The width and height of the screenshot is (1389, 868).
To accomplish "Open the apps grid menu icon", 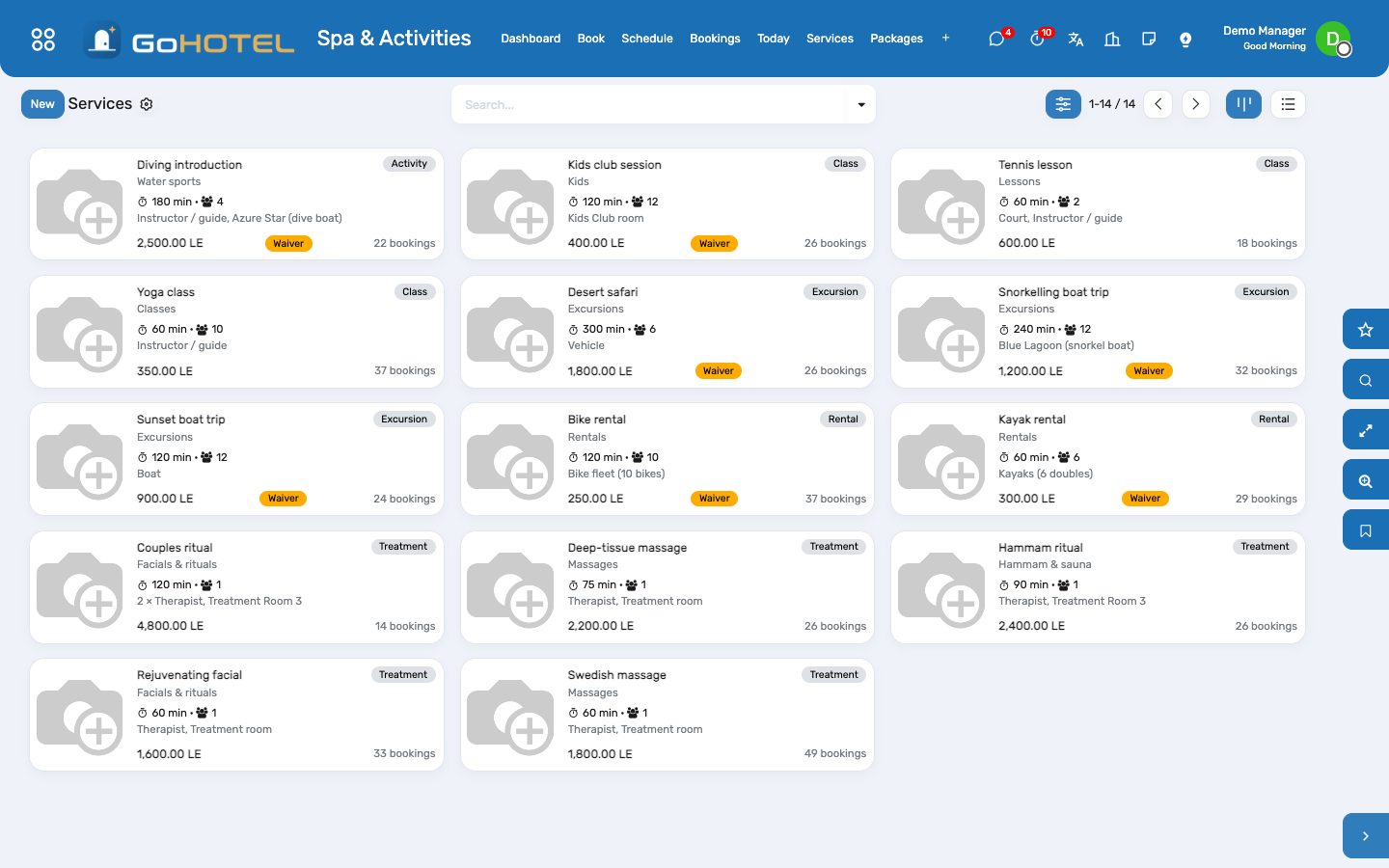I will [x=43, y=39].
